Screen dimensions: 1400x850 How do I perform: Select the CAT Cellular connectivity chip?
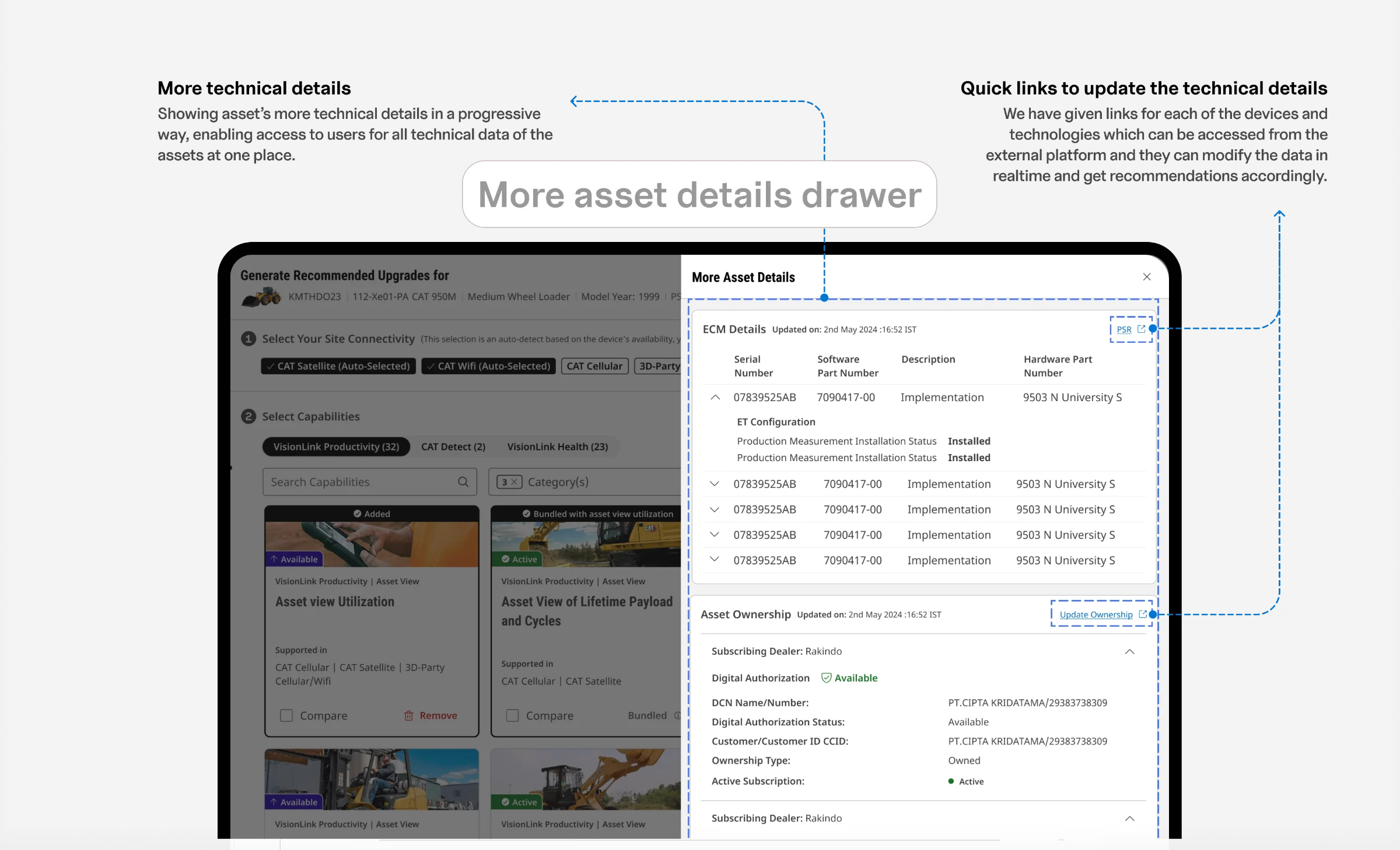(x=594, y=366)
